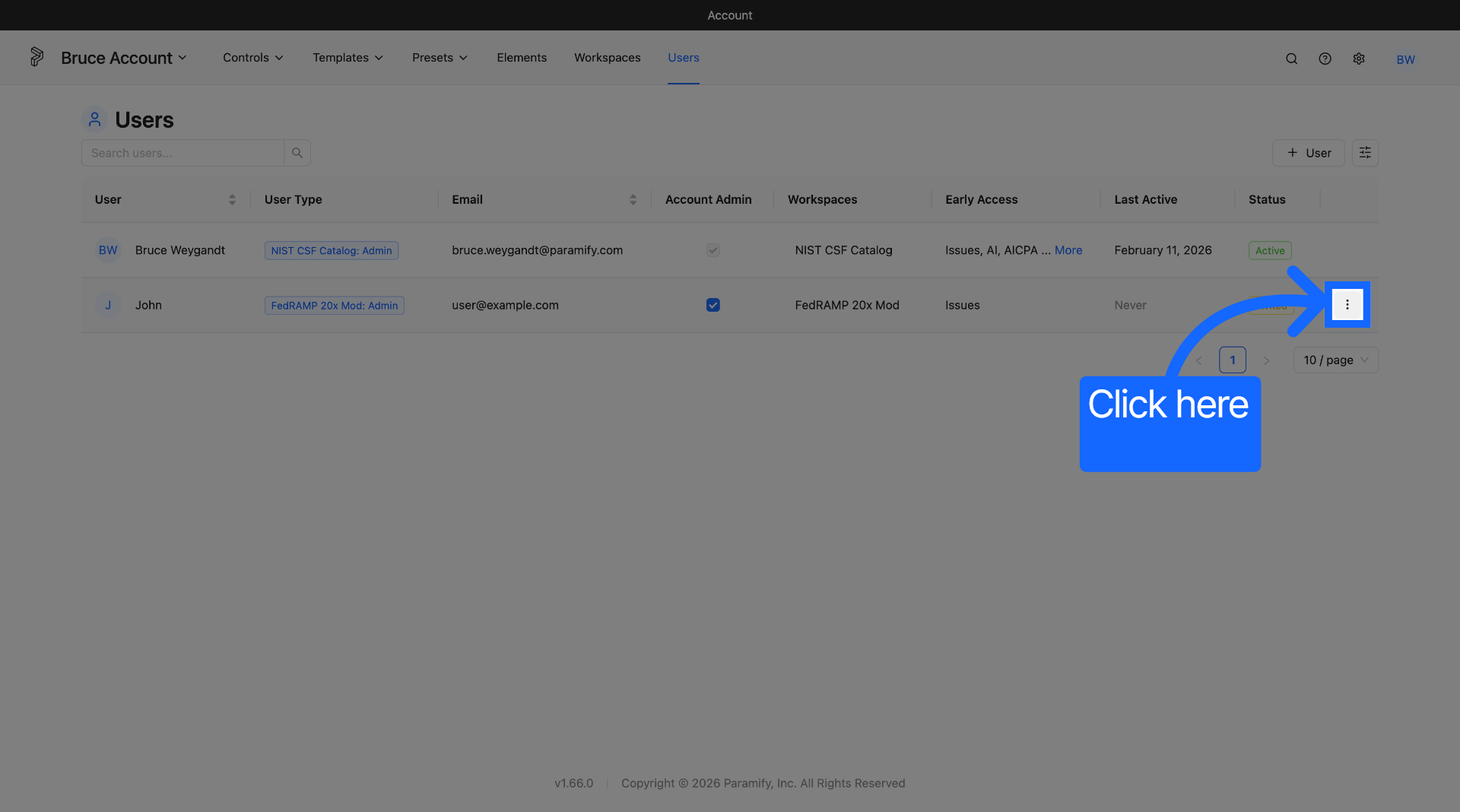The height and width of the screenshot is (812, 1460).
Task: Click the Users heading person icon
Action: pyautogui.click(x=94, y=119)
